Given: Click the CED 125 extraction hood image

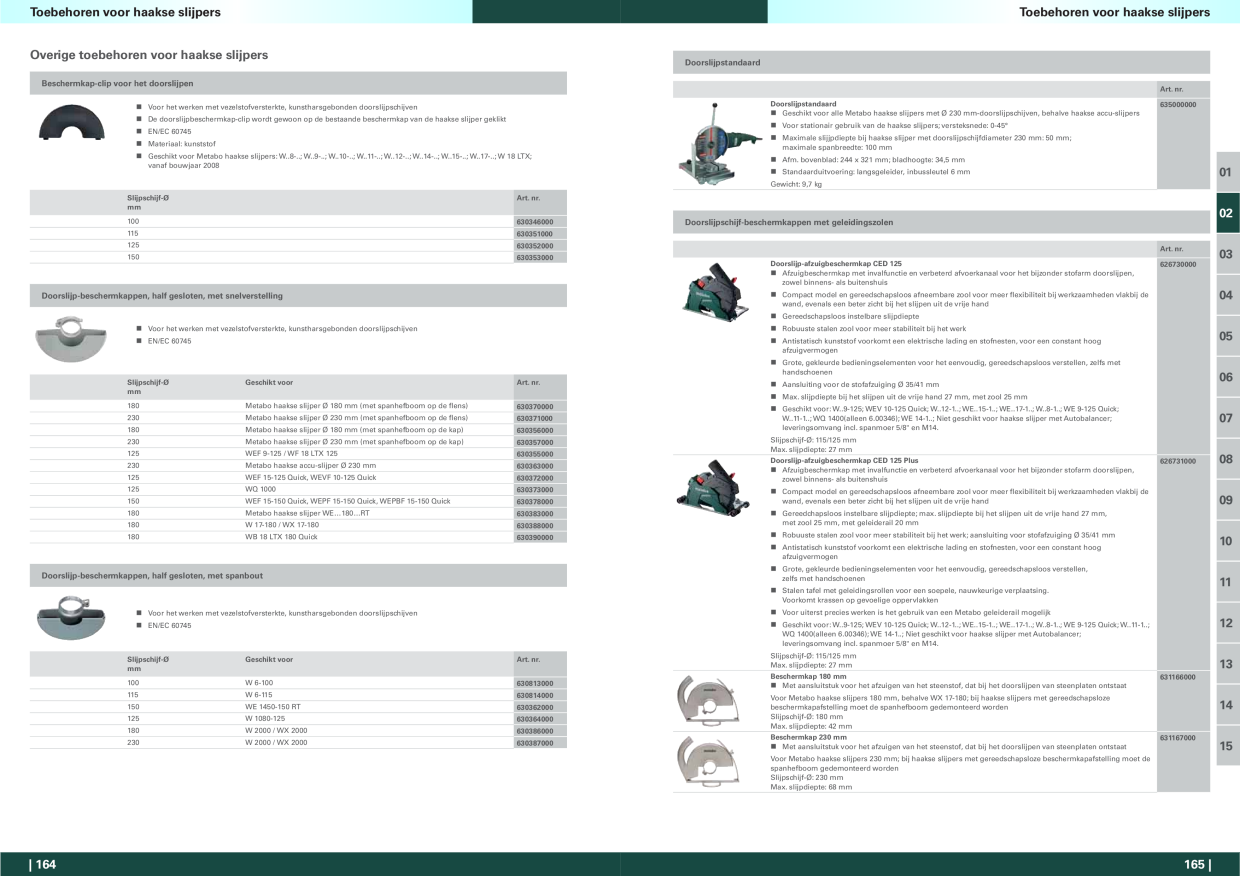Looking at the screenshot, I should (714, 292).
